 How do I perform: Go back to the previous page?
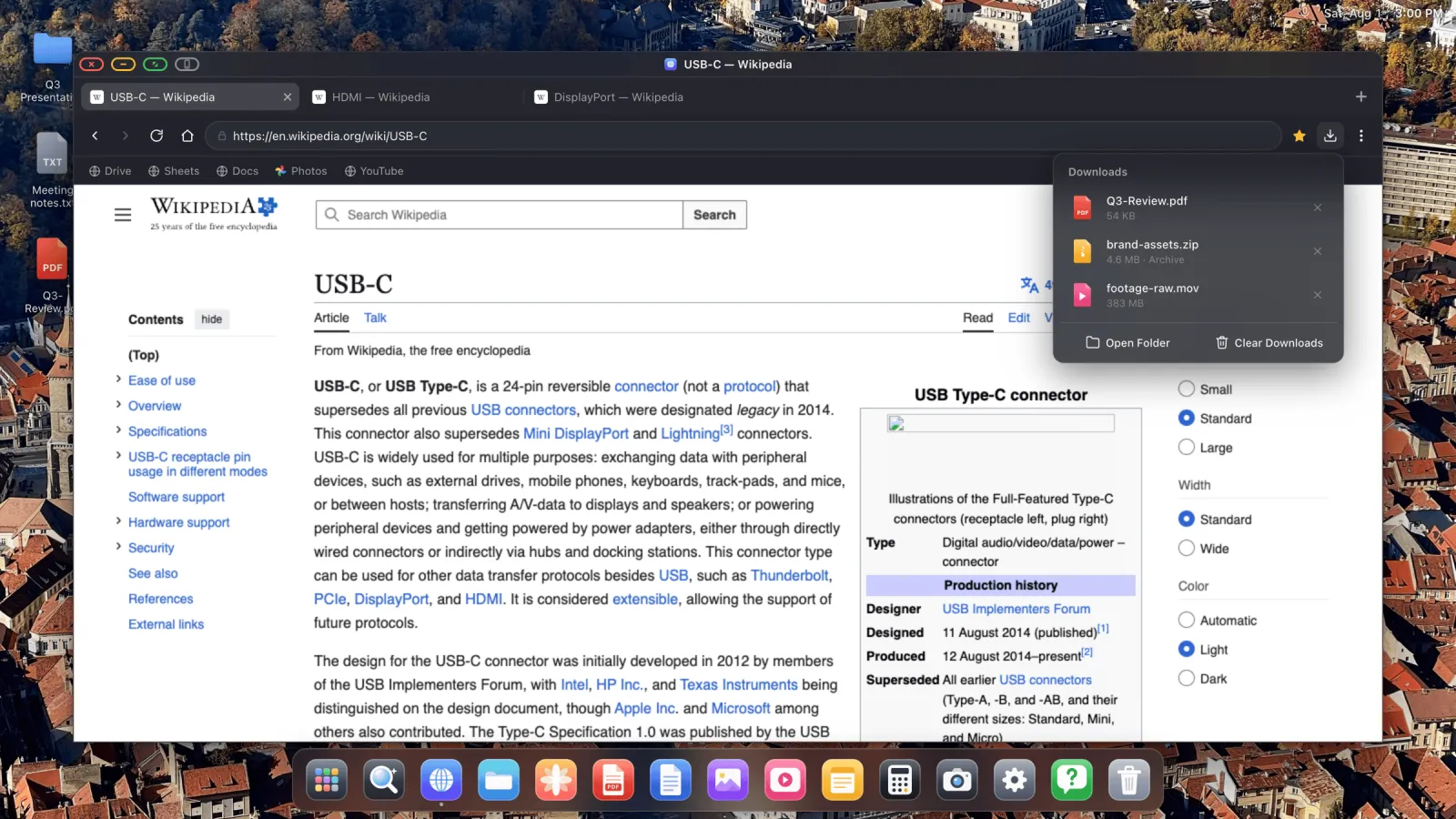point(95,136)
